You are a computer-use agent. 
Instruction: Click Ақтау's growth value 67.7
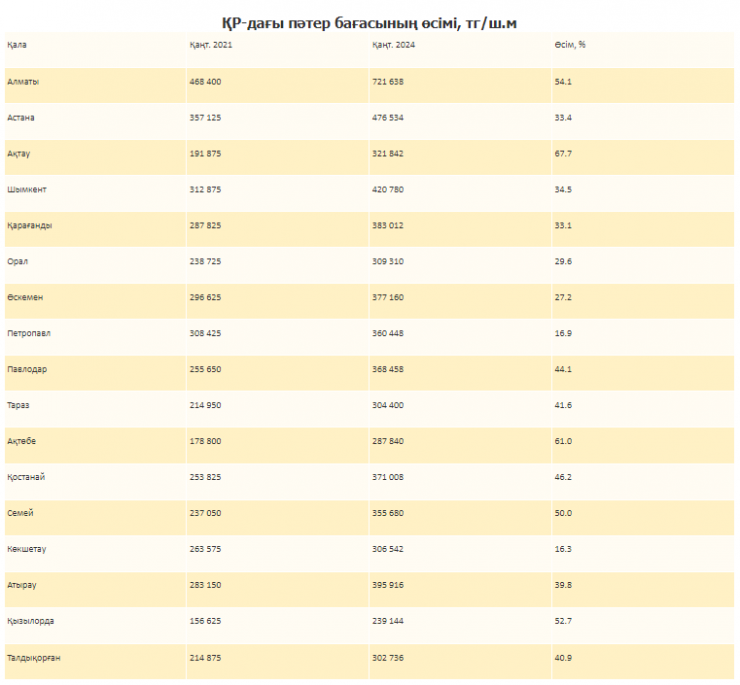click(x=562, y=154)
